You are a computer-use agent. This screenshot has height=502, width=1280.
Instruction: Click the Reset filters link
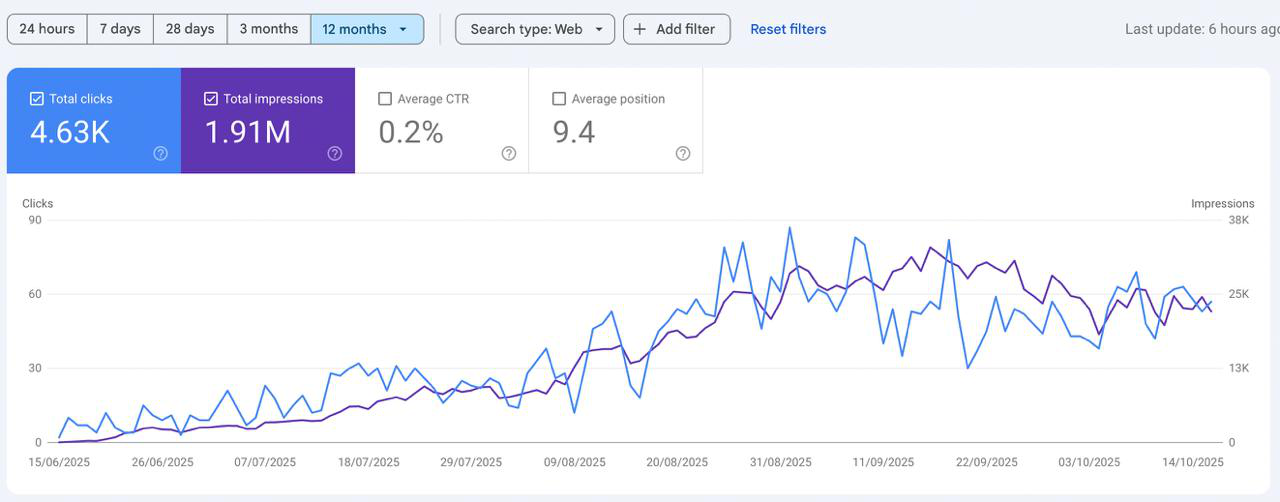point(788,29)
